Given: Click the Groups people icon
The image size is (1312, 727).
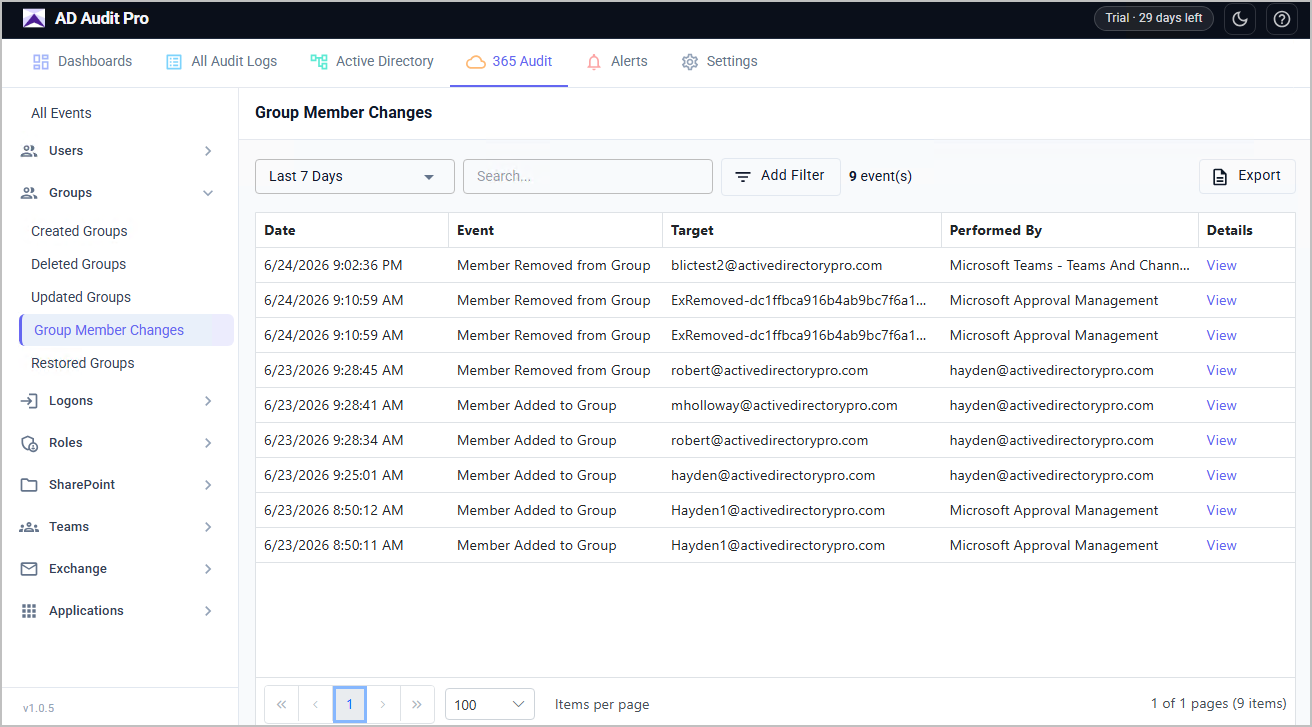Looking at the screenshot, I should (29, 193).
